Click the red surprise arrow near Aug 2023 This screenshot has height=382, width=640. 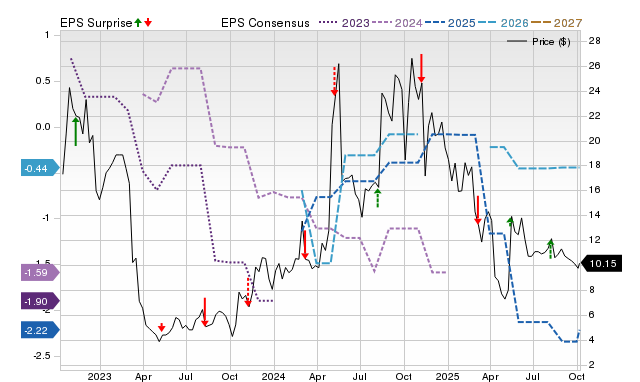click(x=205, y=312)
